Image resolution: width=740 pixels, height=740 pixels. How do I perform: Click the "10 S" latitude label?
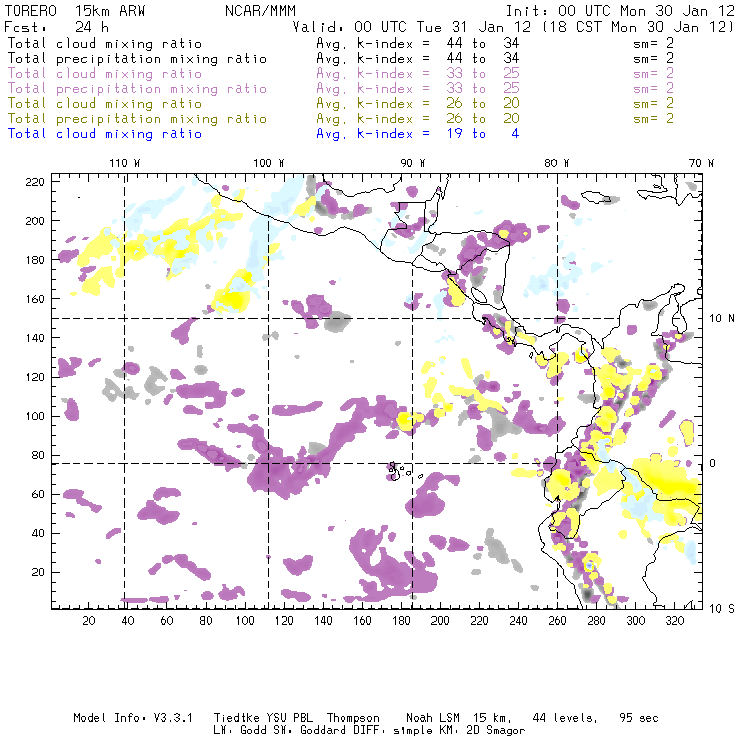pyautogui.click(x=722, y=609)
